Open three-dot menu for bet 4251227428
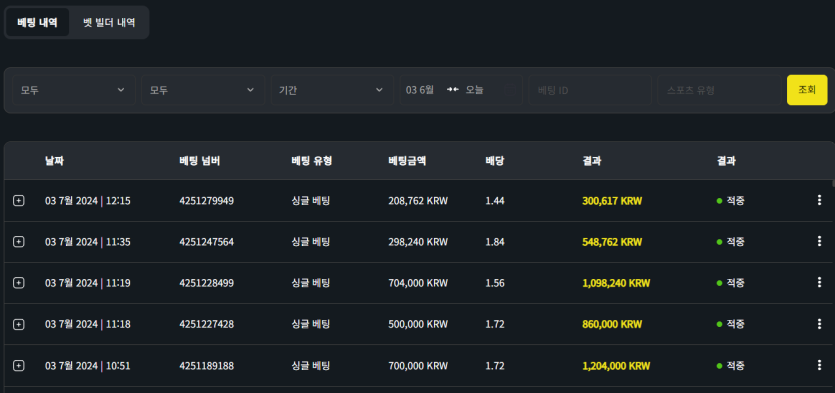The image size is (835, 393). (x=819, y=323)
